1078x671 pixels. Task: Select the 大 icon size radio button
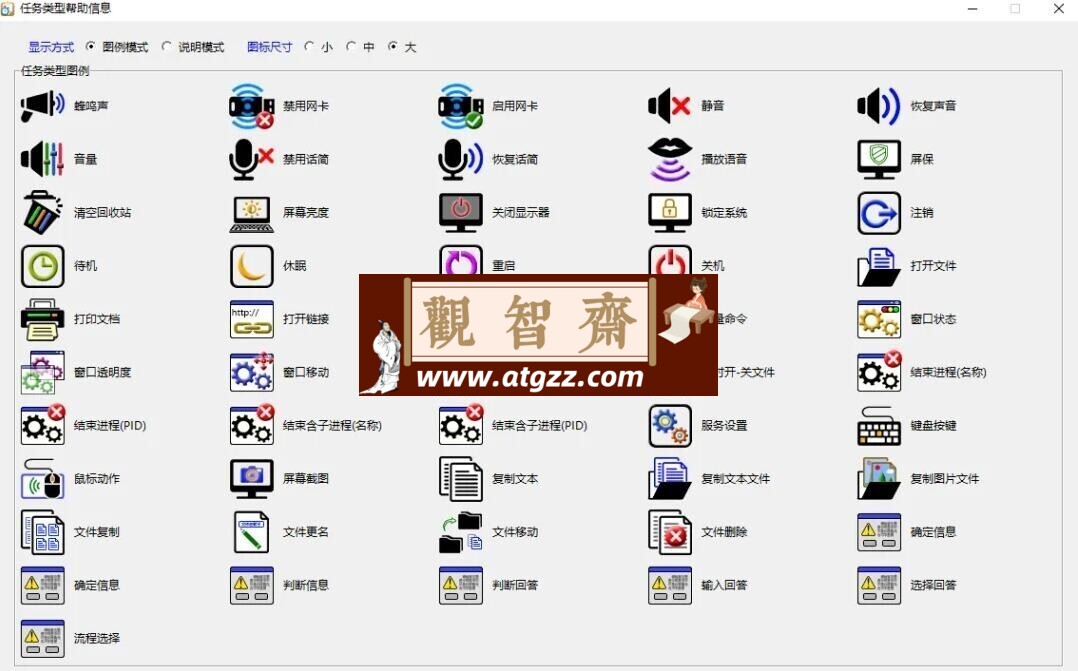pyautogui.click(x=393, y=47)
